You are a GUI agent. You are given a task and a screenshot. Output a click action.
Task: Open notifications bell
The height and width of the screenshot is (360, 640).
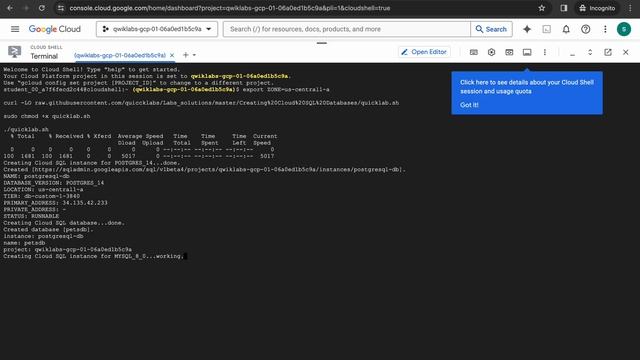pyautogui.click(x=566, y=29)
